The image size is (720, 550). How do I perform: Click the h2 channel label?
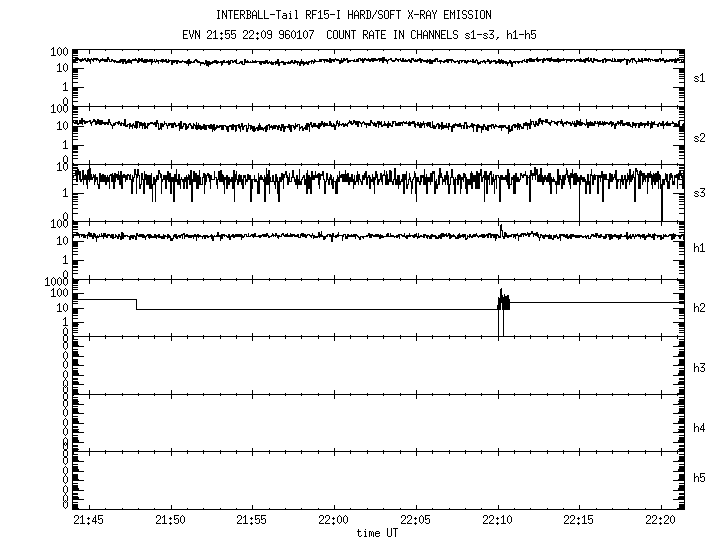point(699,308)
